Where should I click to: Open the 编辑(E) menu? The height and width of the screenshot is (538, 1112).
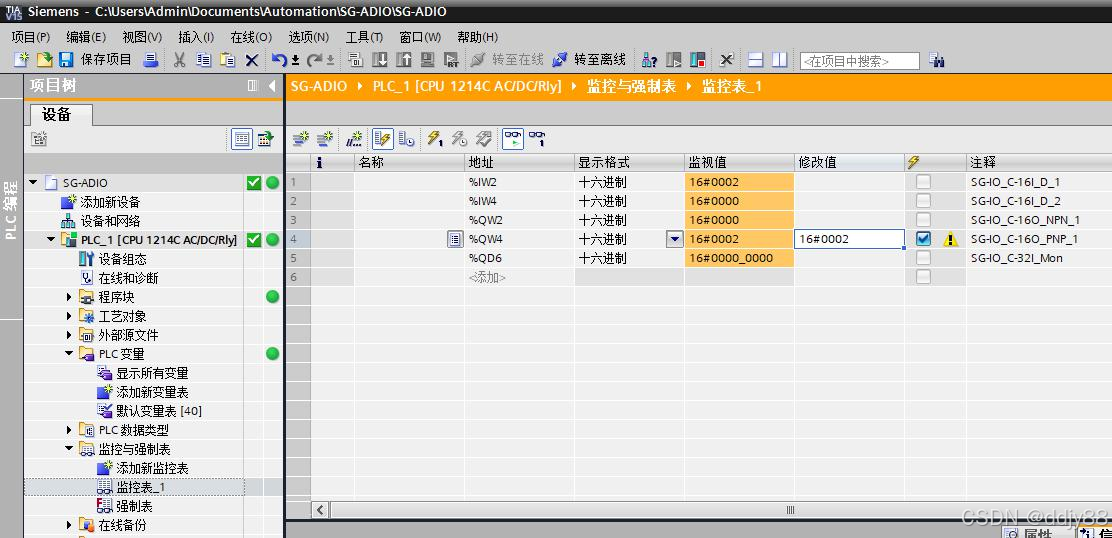(86, 37)
